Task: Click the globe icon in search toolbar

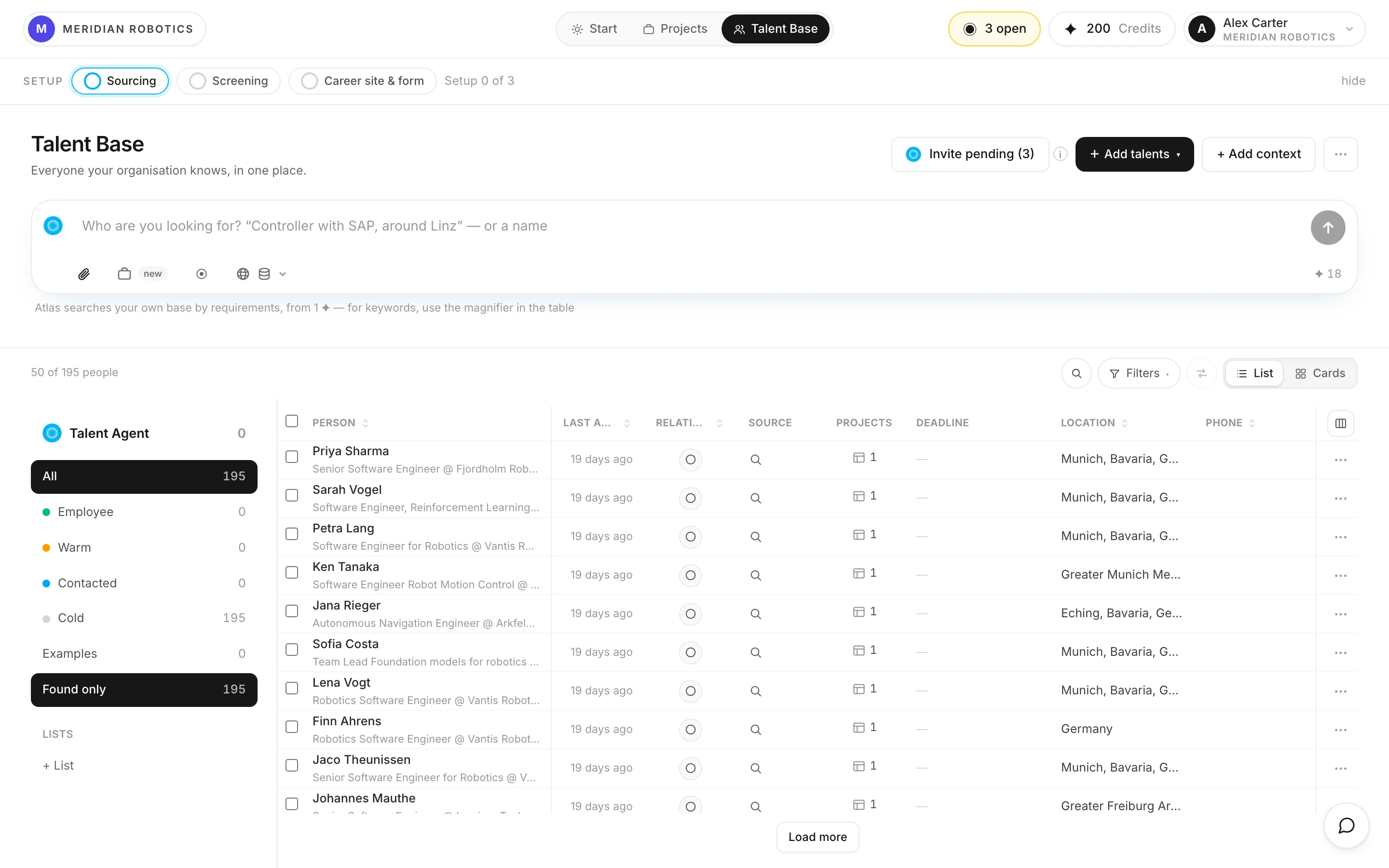Action: click(x=243, y=274)
